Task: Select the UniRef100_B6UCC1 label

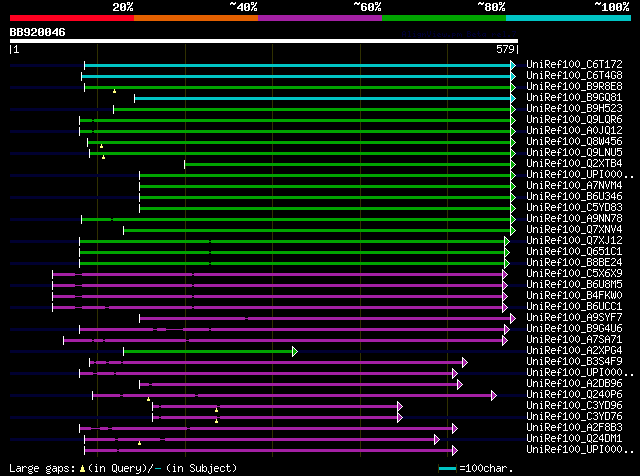Action: 574,307
